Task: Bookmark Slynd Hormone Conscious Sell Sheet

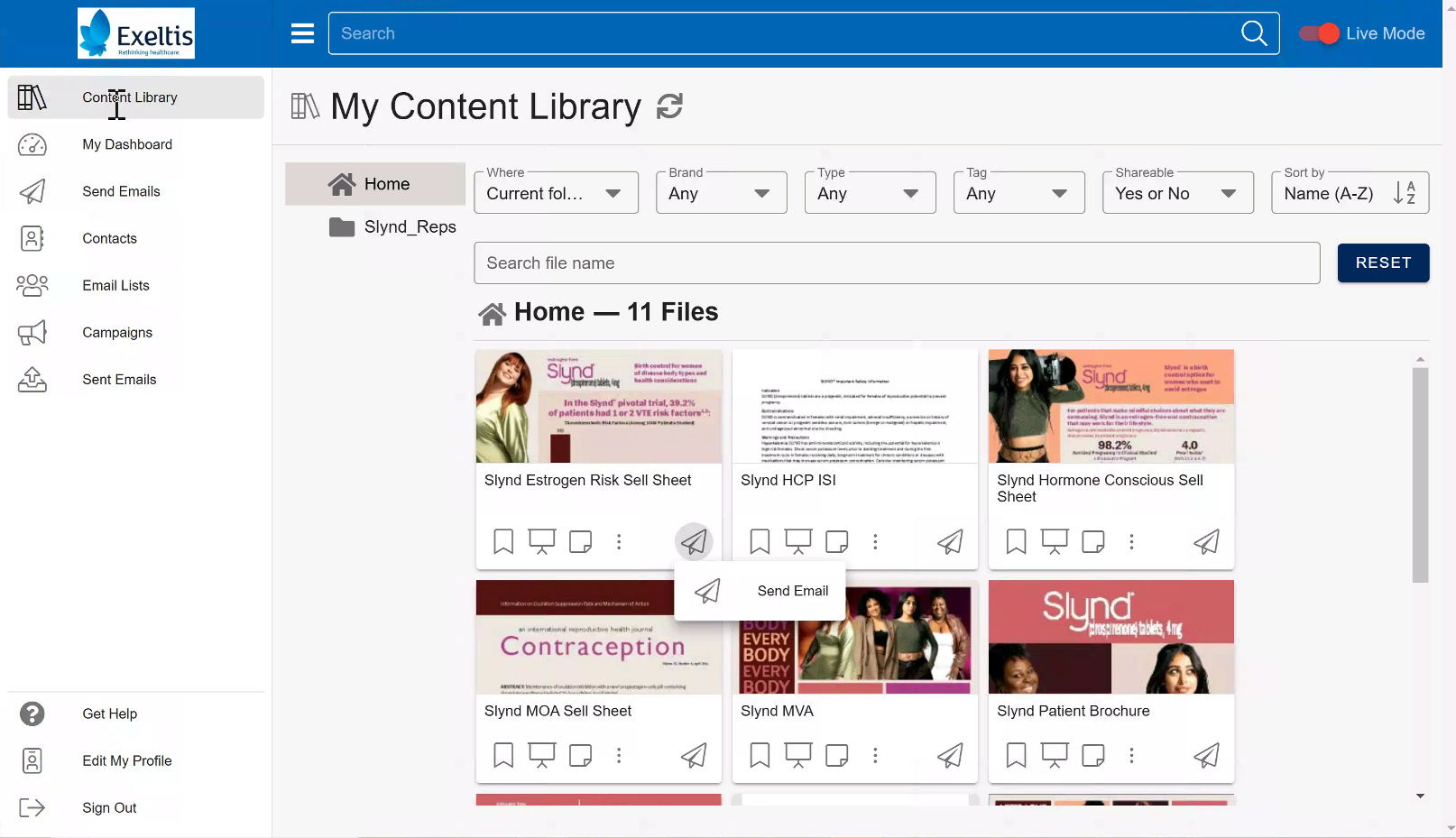Action: pos(1016,541)
